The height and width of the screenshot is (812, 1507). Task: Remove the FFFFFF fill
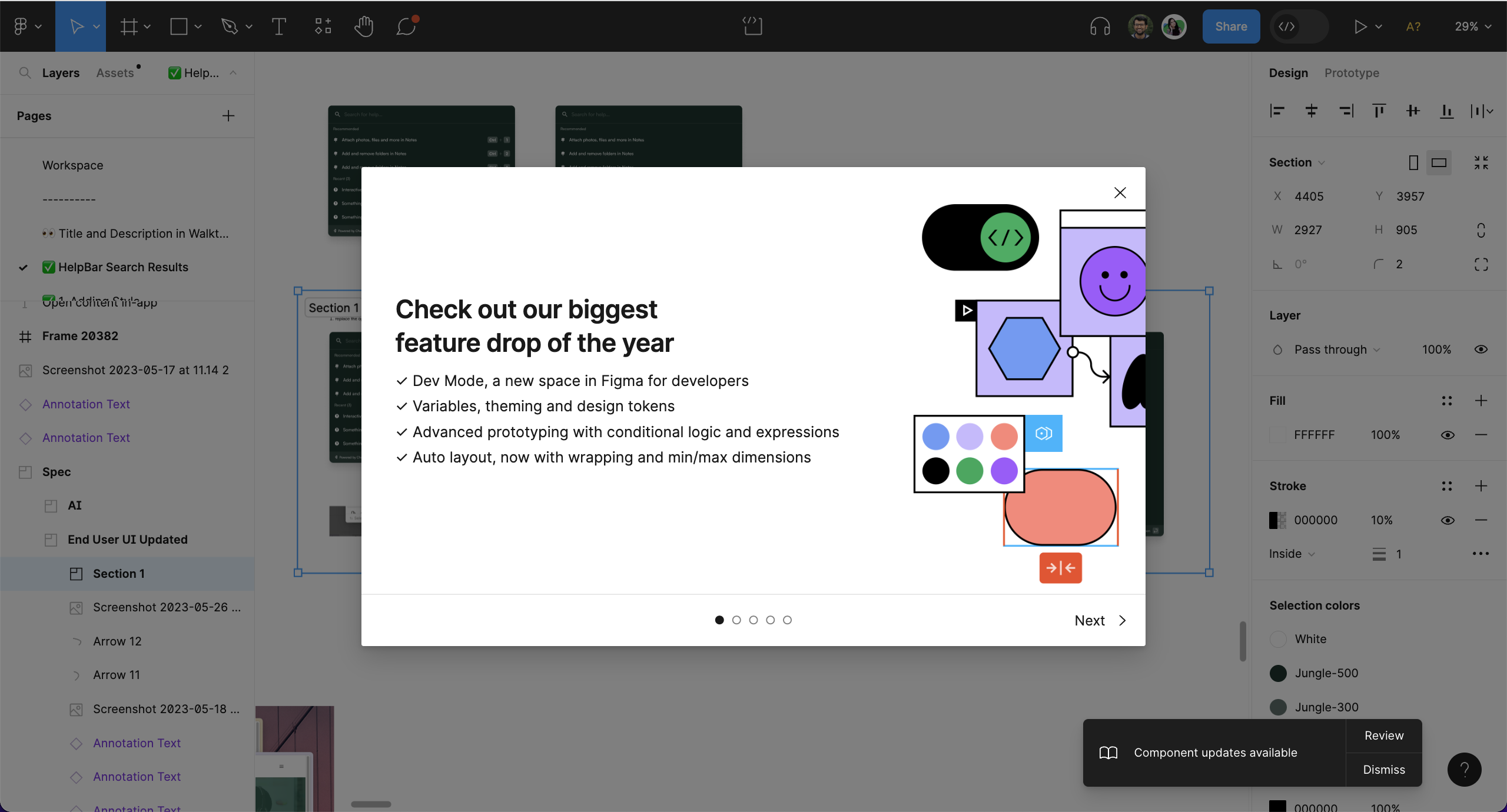[x=1481, y=435]
